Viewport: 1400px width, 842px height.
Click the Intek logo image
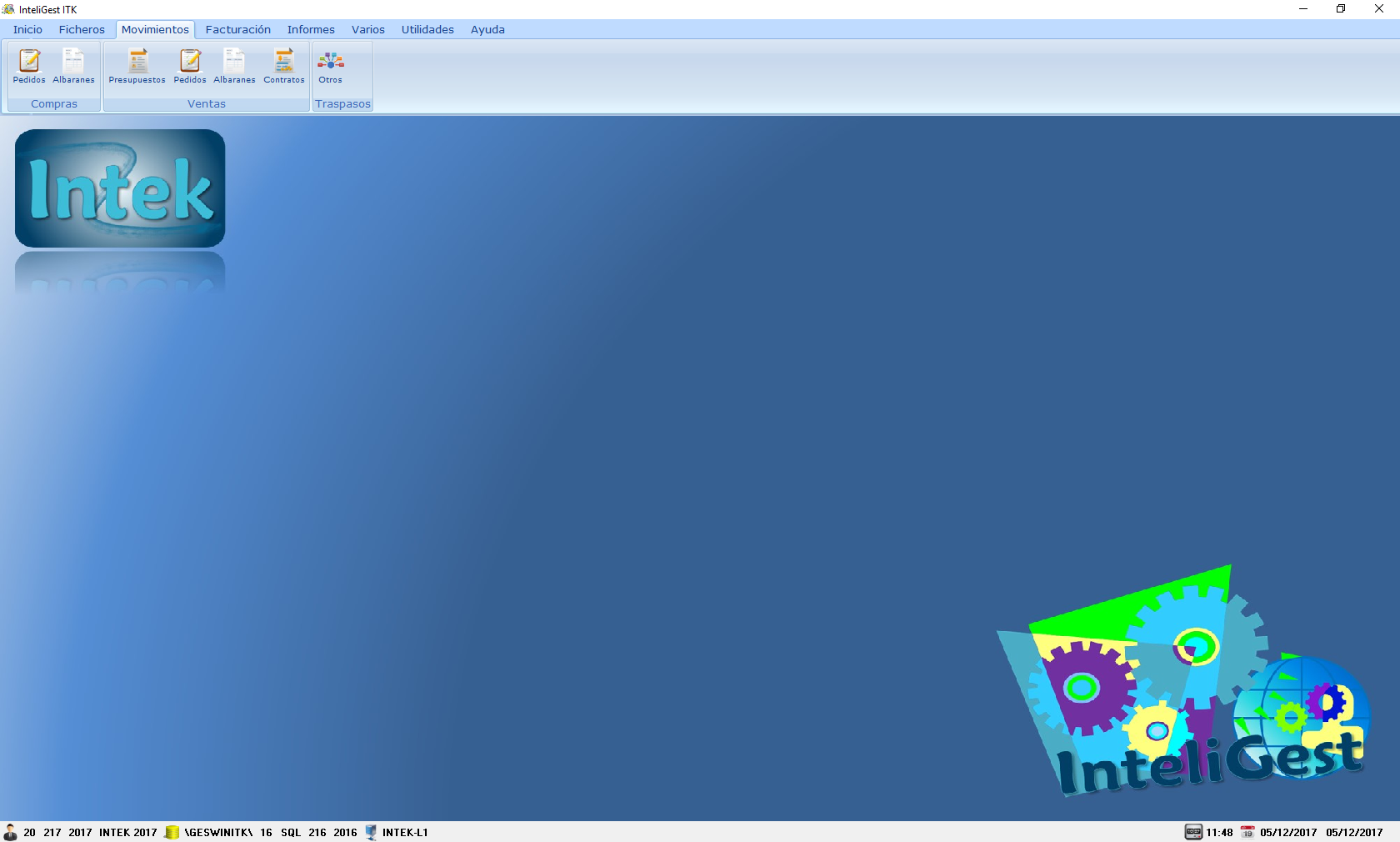(120, 188)
